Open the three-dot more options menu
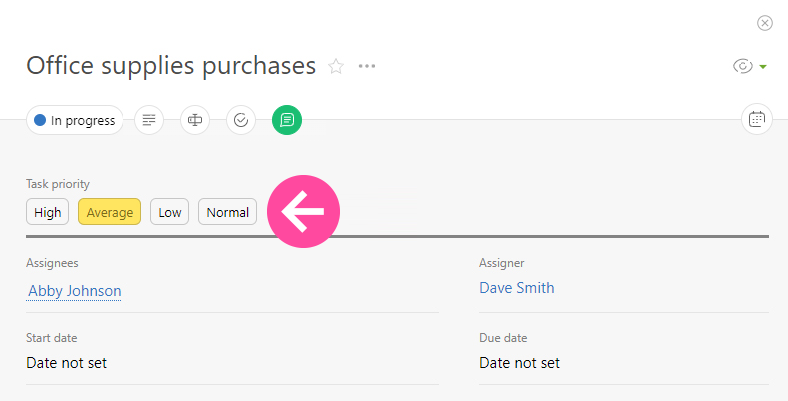Screen dimensions: 788x401 point(367,67)
